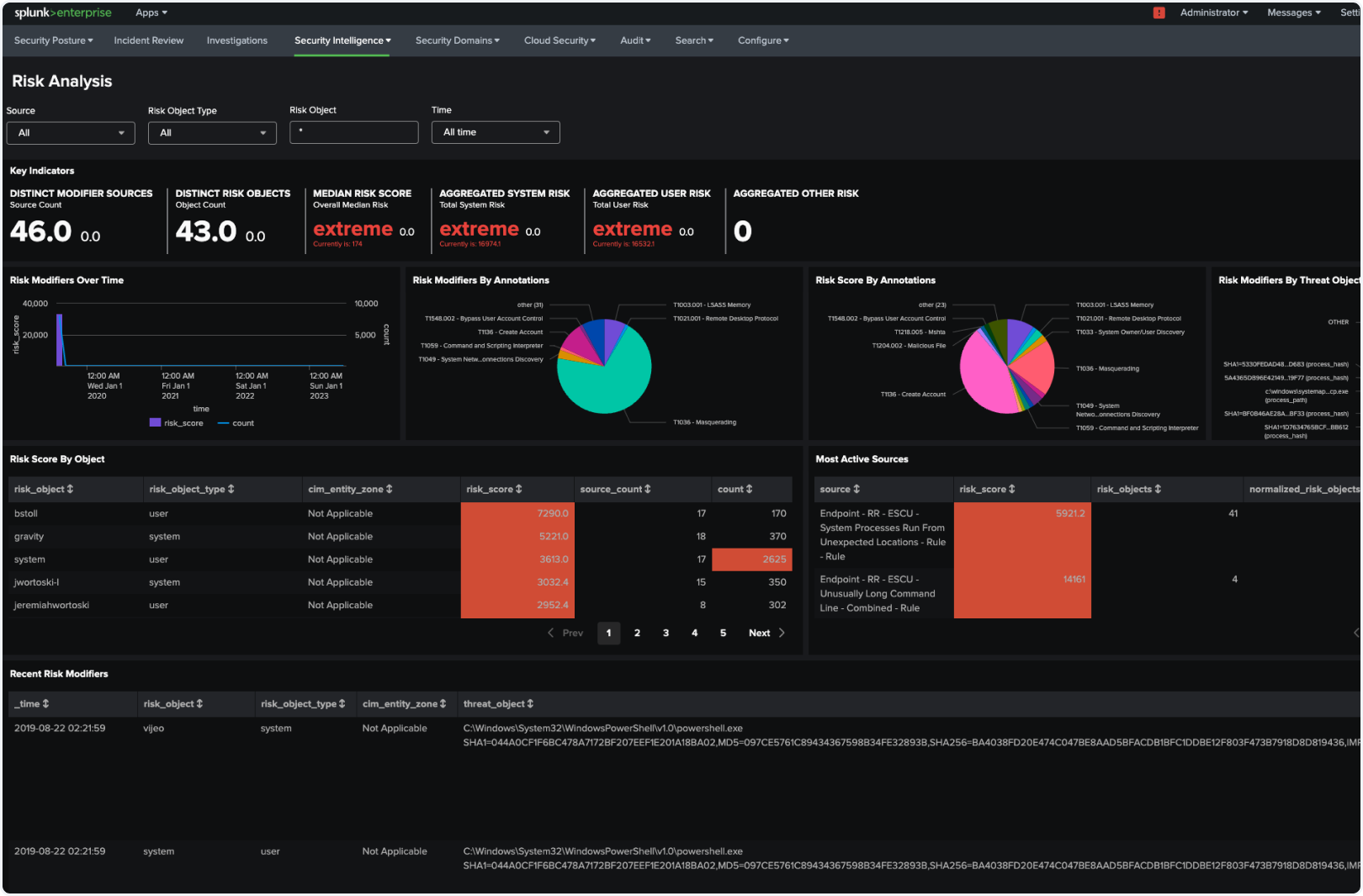Viewport: 1363px width, 896px height.
Task: Click inside the Risk Object input field
Action: (353, 132)
